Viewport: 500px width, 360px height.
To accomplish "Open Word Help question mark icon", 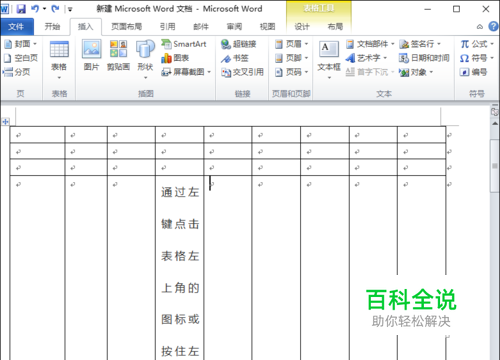I will 493,26.
